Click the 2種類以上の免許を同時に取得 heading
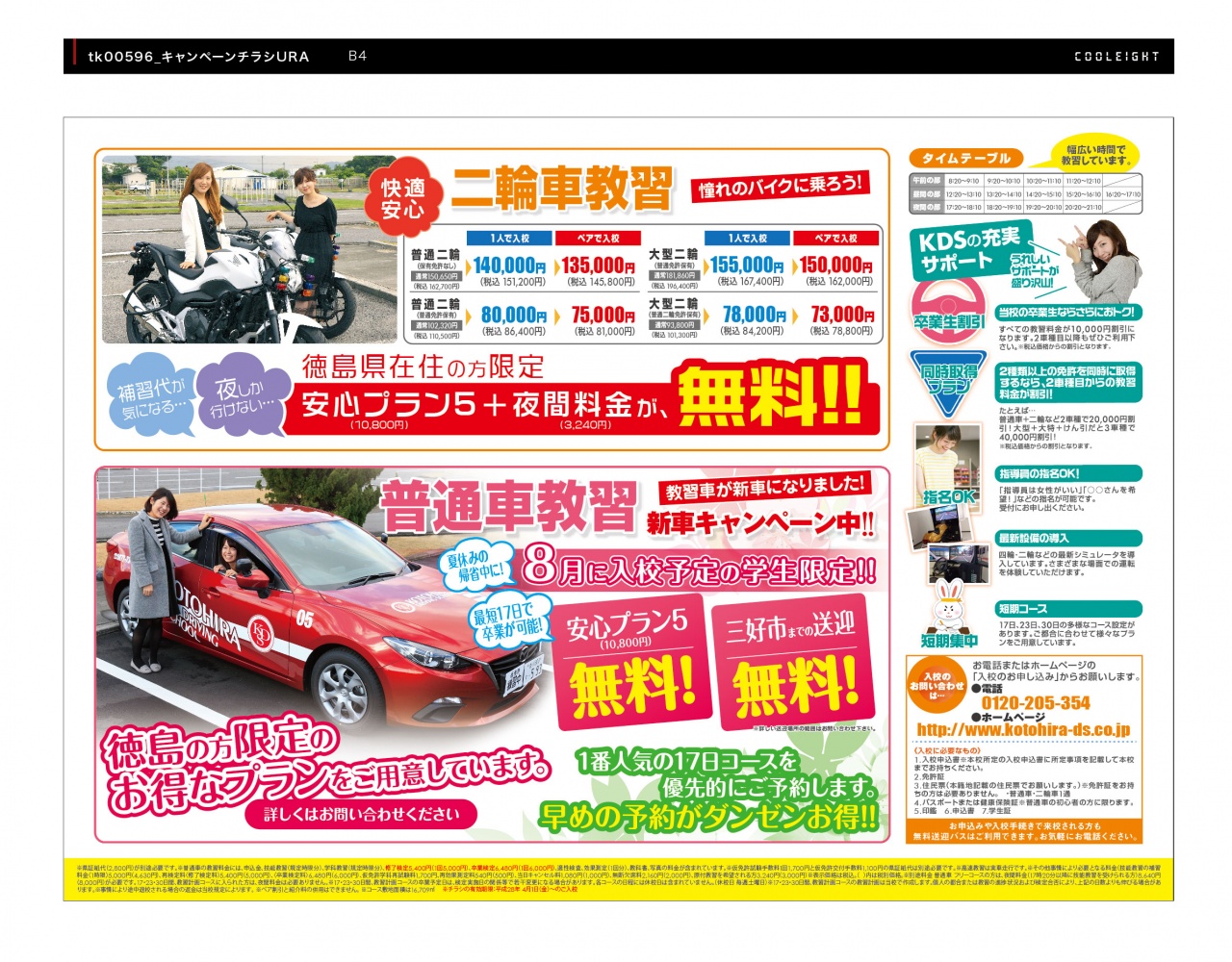Viewport: 1232px width, 962px height. click(x=1067, y=382)
